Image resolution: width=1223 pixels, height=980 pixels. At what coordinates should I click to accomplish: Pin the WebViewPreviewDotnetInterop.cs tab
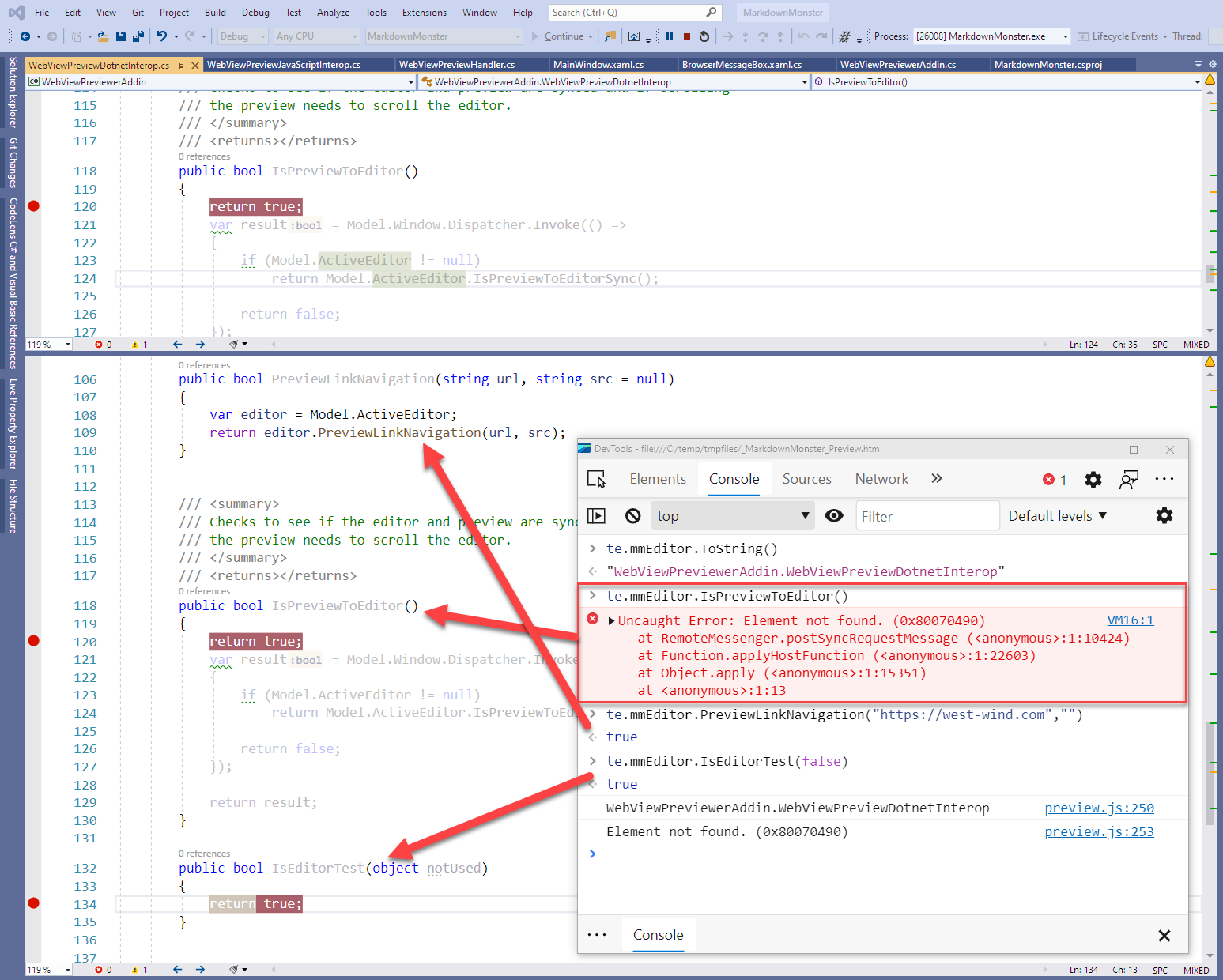click(x=181, y=66)
